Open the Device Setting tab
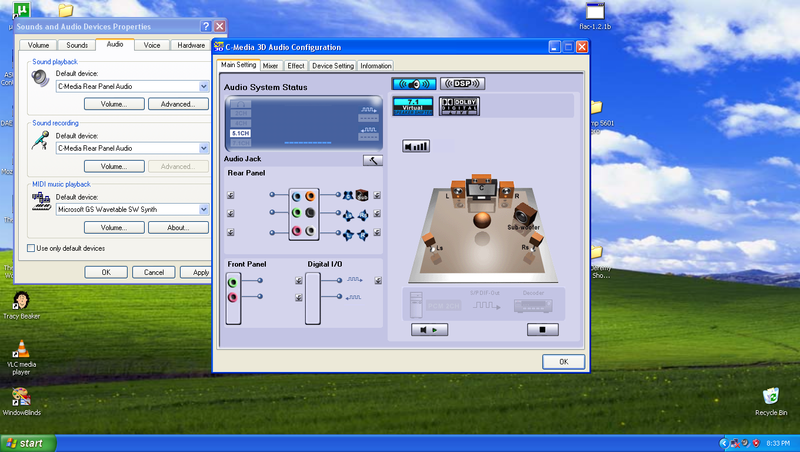This screenshot has width=800, height=452. click(333, 66)
